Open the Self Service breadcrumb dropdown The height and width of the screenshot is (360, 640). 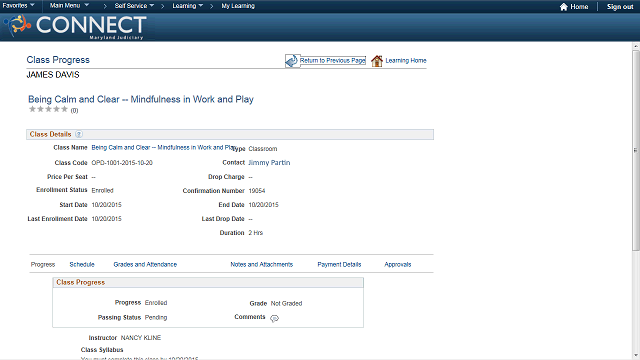click(x=134, y=6)
